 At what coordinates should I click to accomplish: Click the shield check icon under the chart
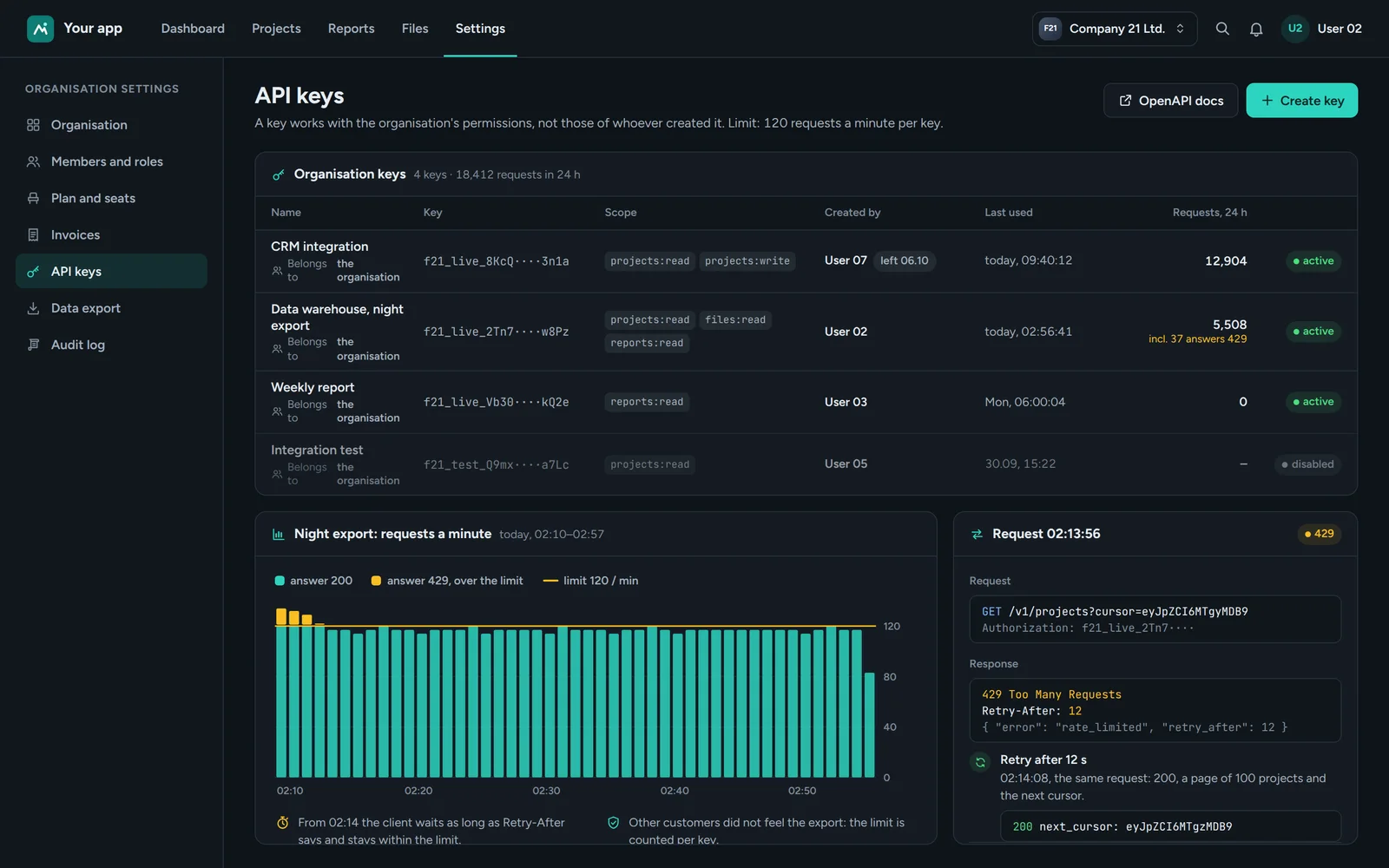tap(613, 823)
